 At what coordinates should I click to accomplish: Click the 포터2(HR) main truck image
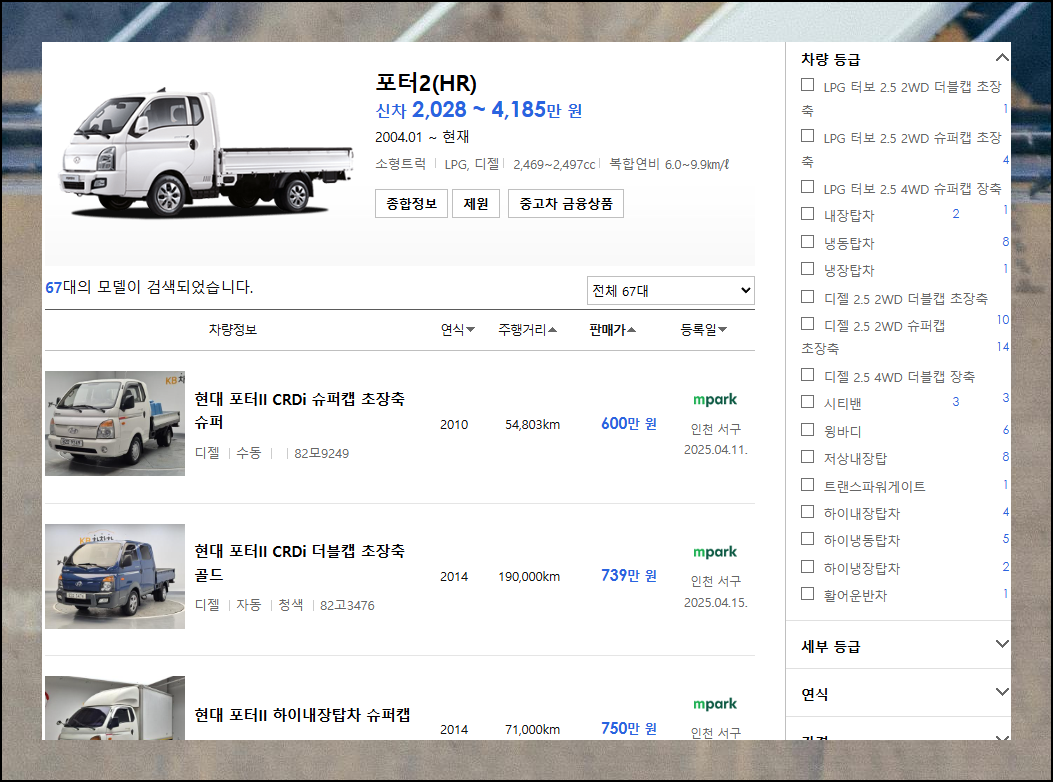coord(207,153)
